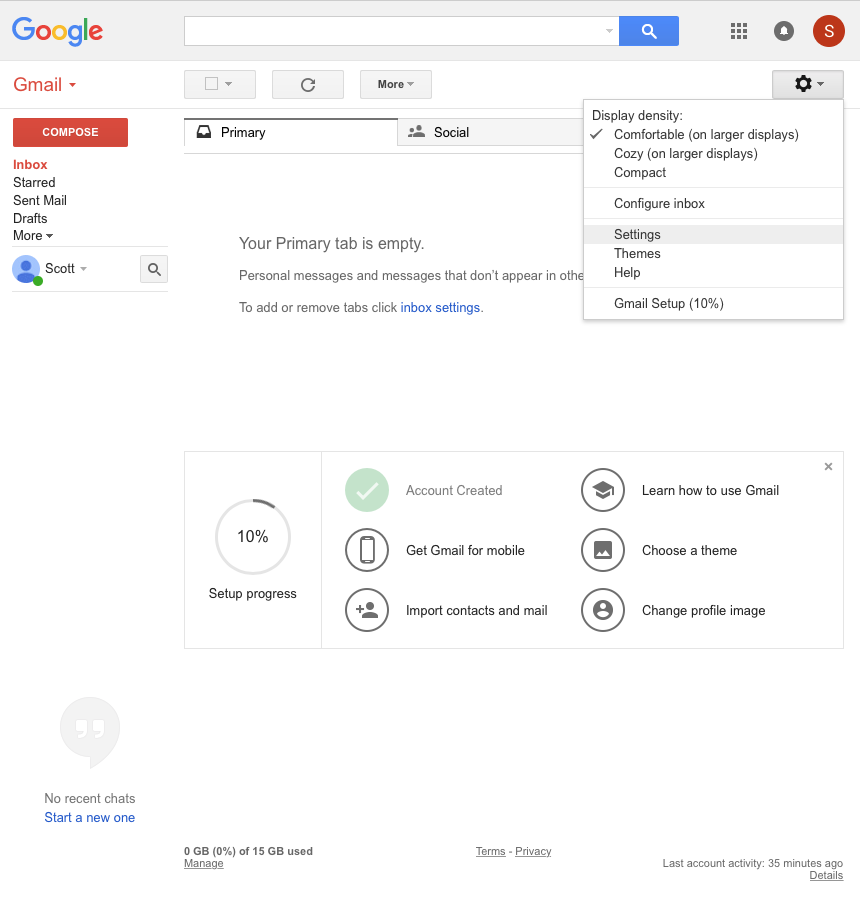Viewport: 860px width, 903px height.
Task: Show search options arrow in search box
Action: point(609,31)
